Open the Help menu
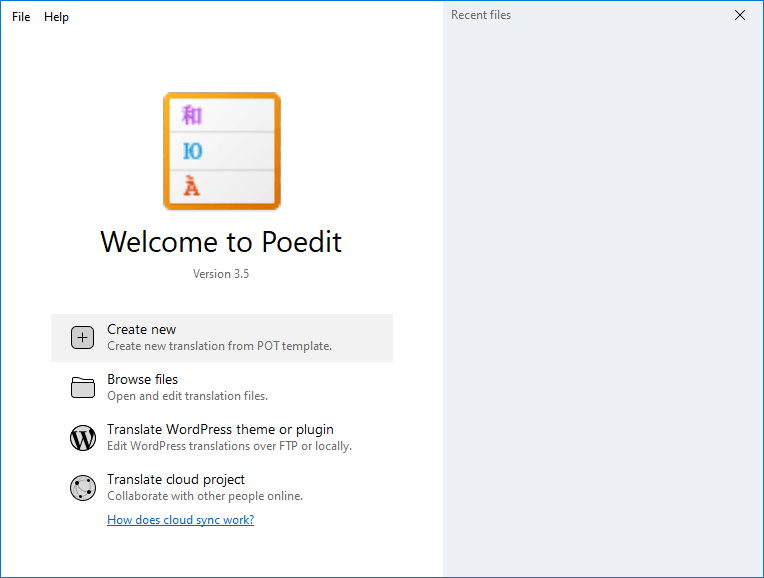764x578 pixels. pos(56,17)
